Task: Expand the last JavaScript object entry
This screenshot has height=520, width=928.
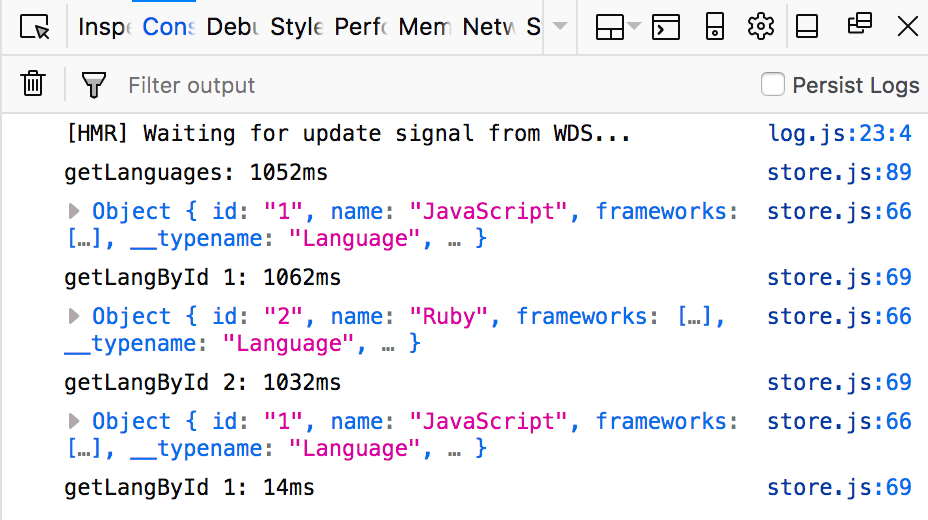Action: coord(74,421)
